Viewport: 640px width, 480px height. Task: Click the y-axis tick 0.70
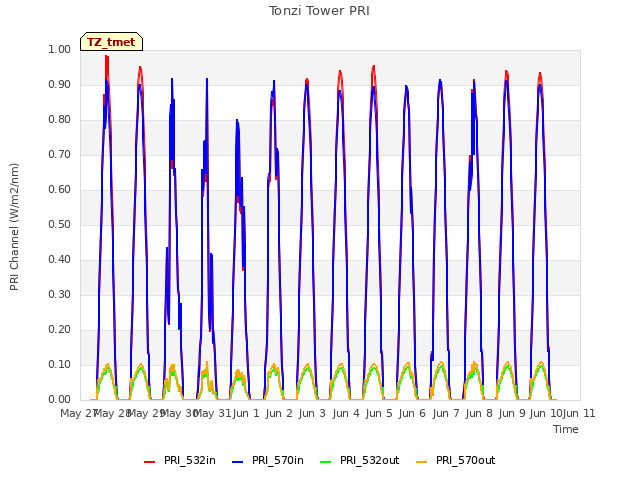tap(60, 154)
